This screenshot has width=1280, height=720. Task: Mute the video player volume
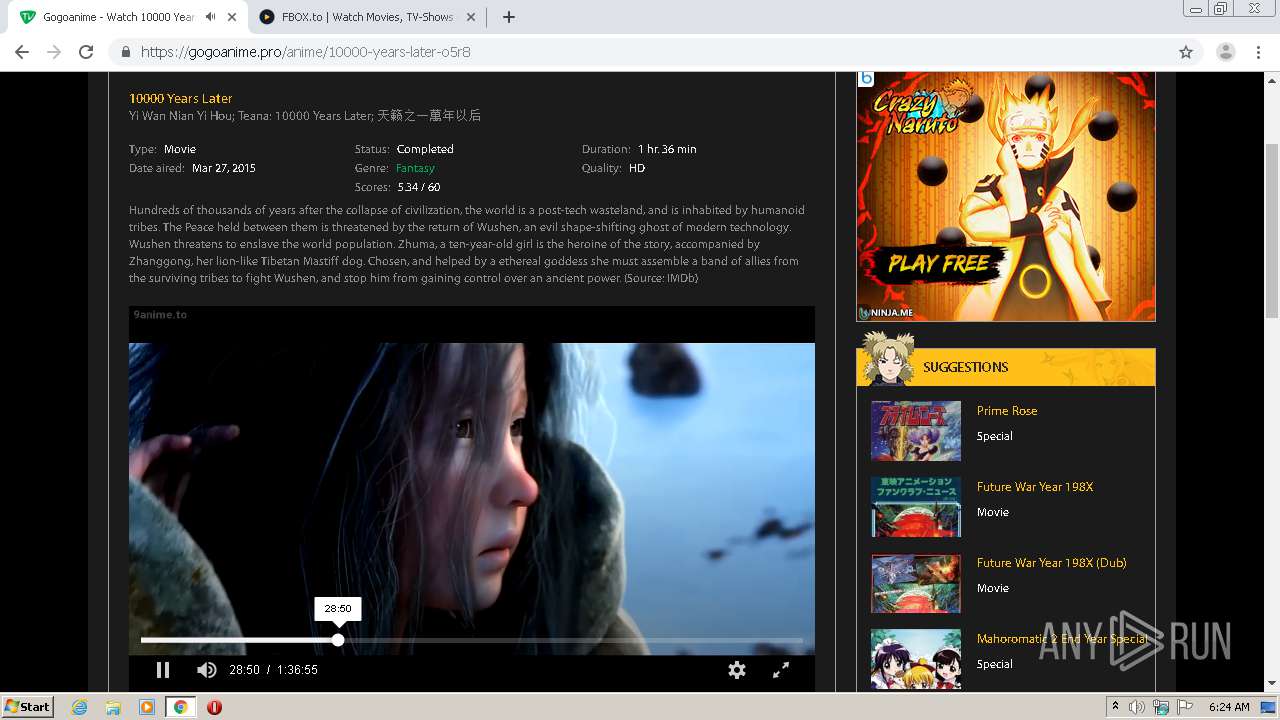coord(207,670)
